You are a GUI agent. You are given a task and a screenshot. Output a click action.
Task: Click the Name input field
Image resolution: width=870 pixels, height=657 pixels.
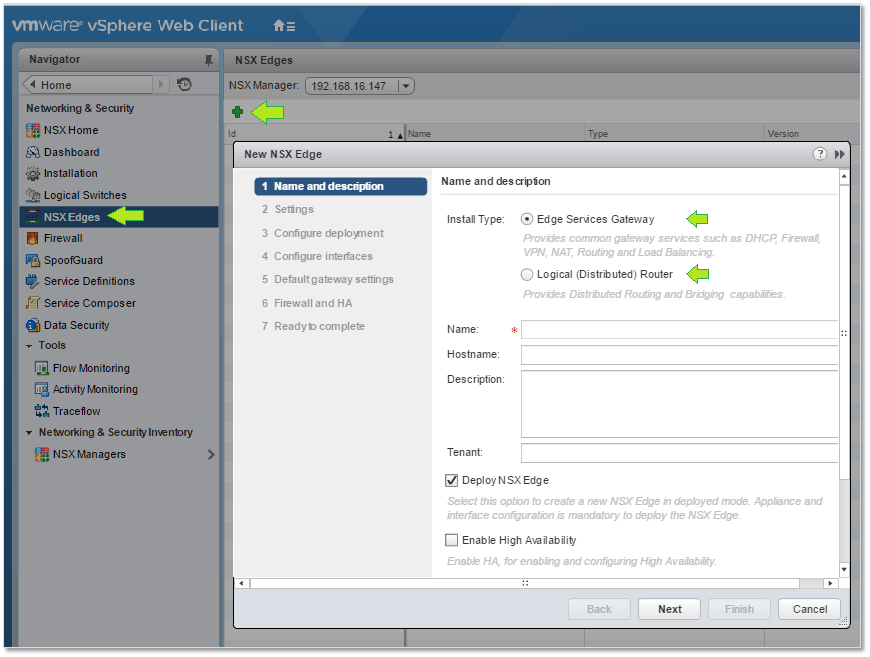(679, 330)
